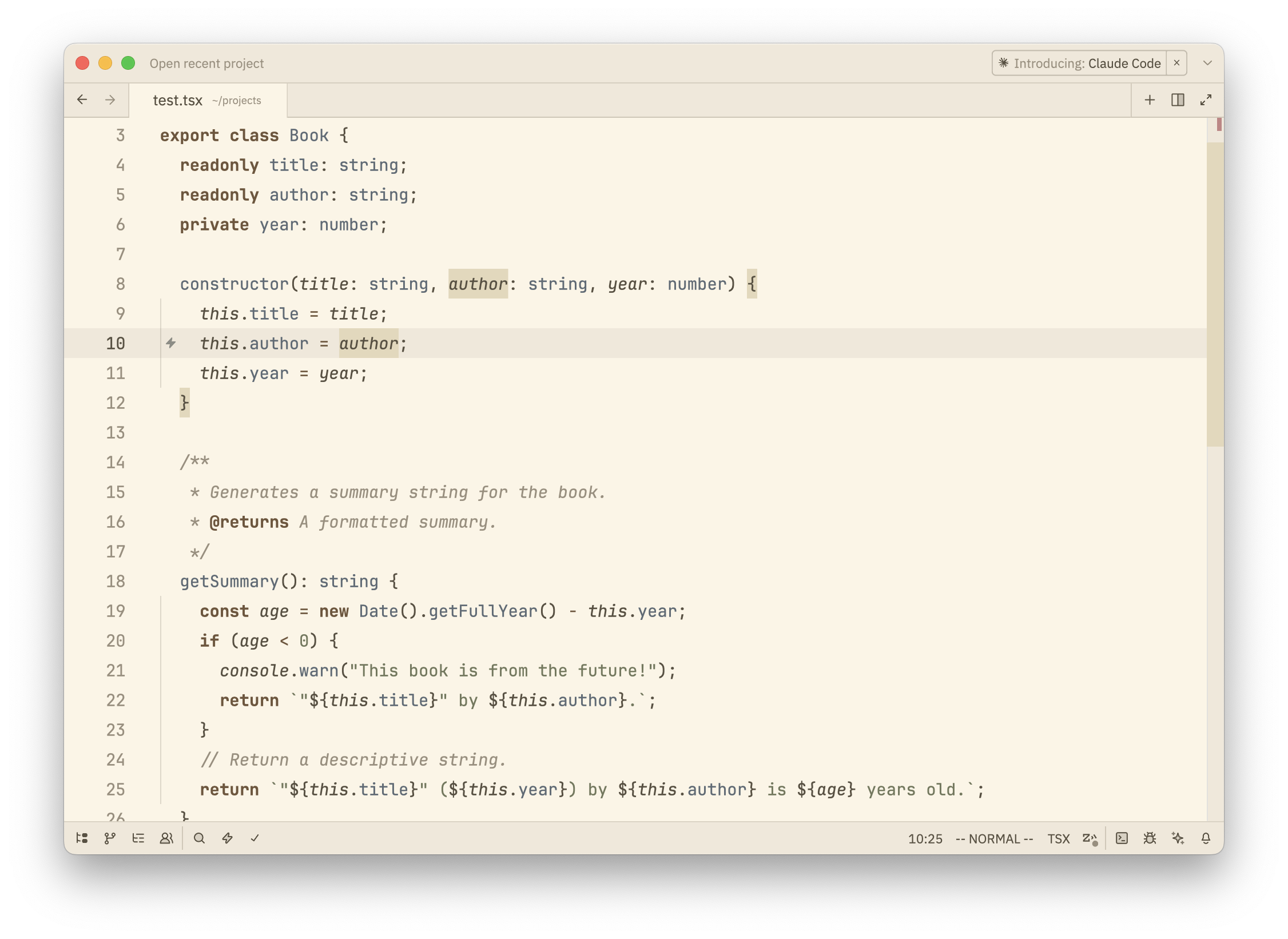The height and width of the screenshot is (939, 1288).
Task: Open the git panel icon
Action: tap(110, 838)
